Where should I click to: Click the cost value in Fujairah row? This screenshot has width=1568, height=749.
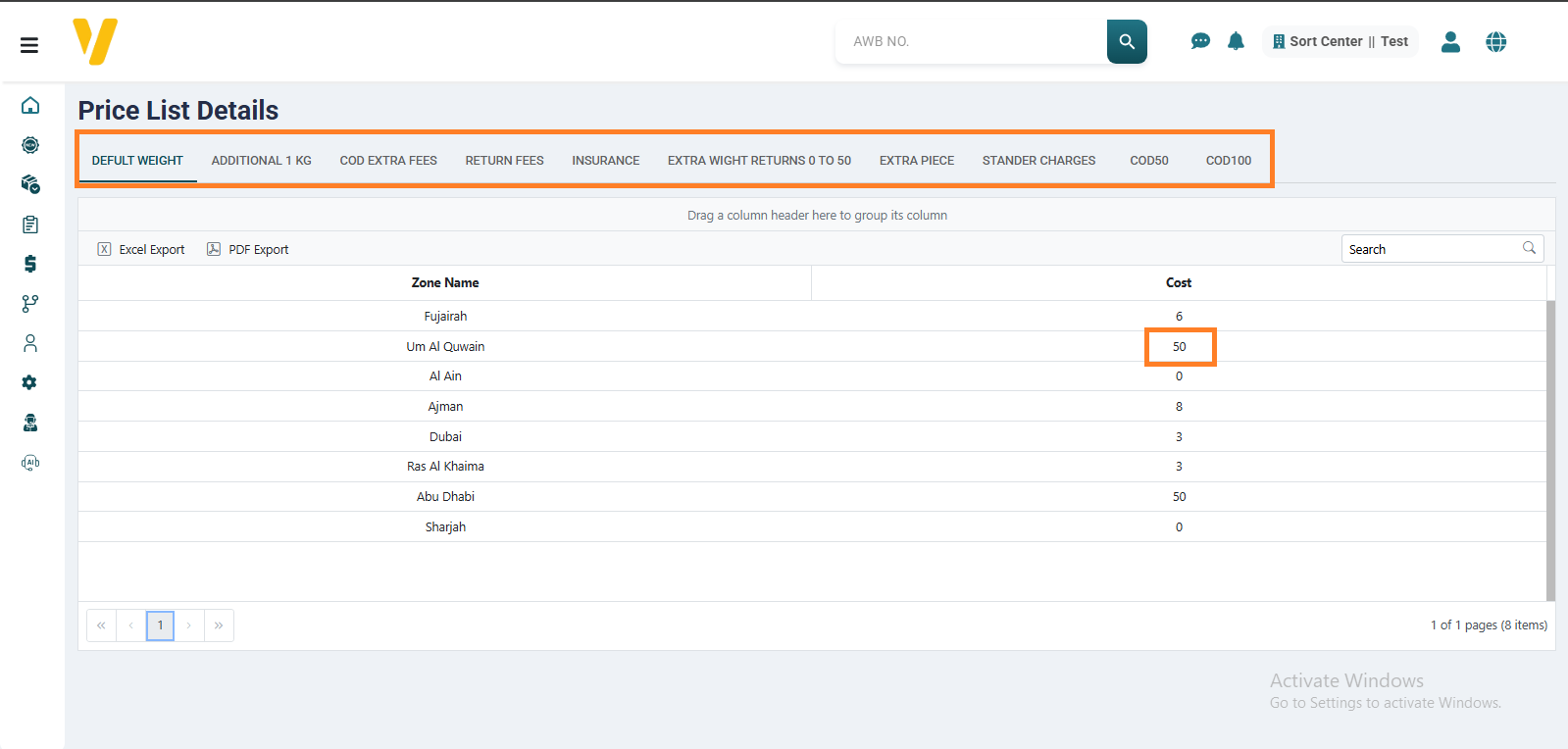[x=1179, y=316]
